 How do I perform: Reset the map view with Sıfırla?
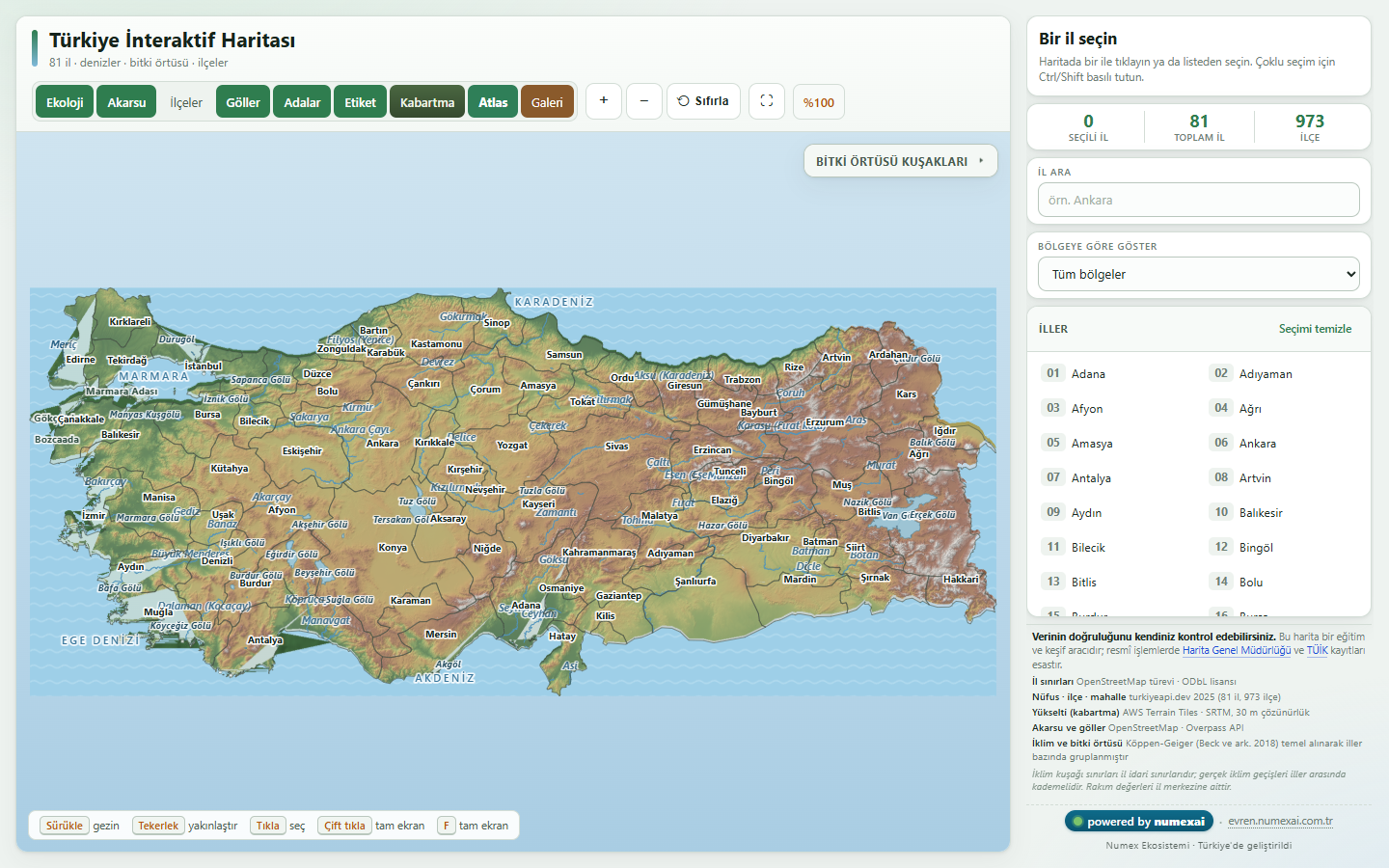pyautogui.click(x=703, y=100)
